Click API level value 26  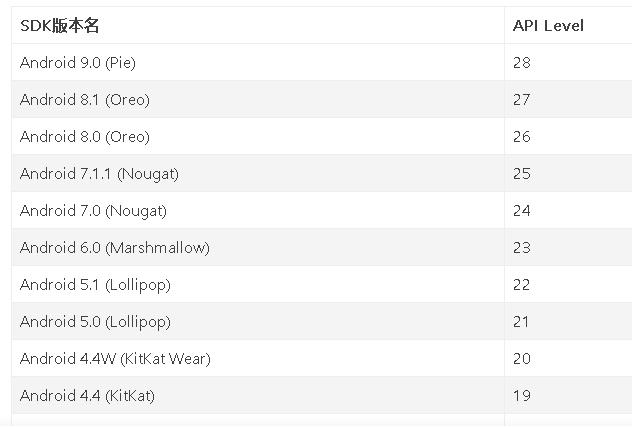click(521, 137)
